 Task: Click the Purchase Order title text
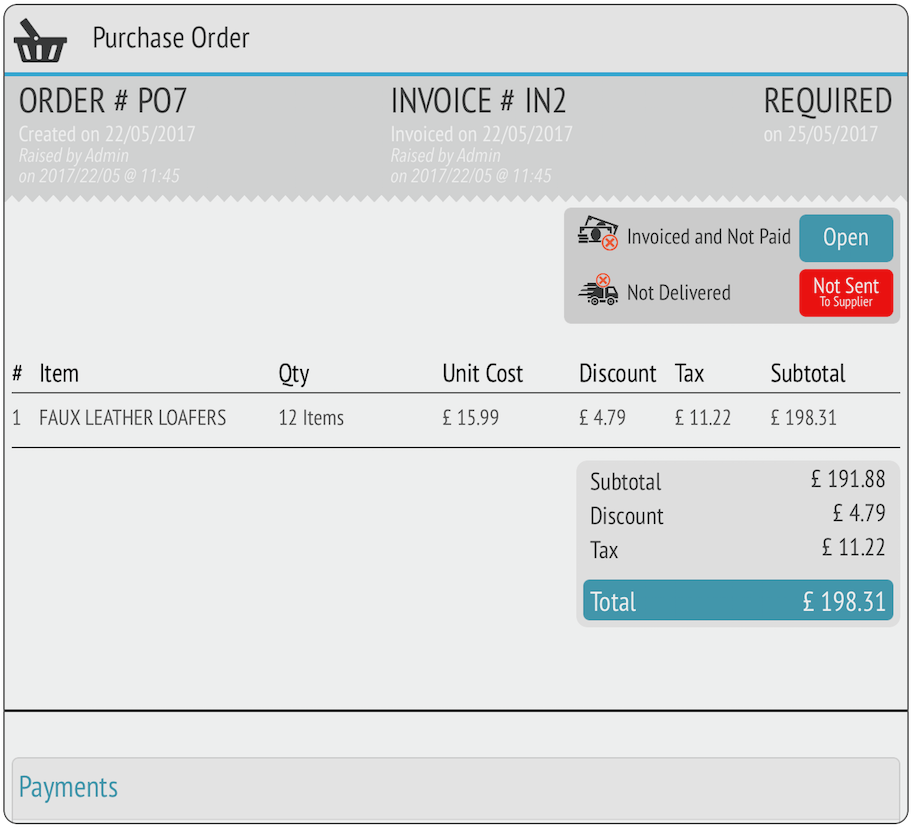(171, 38)
